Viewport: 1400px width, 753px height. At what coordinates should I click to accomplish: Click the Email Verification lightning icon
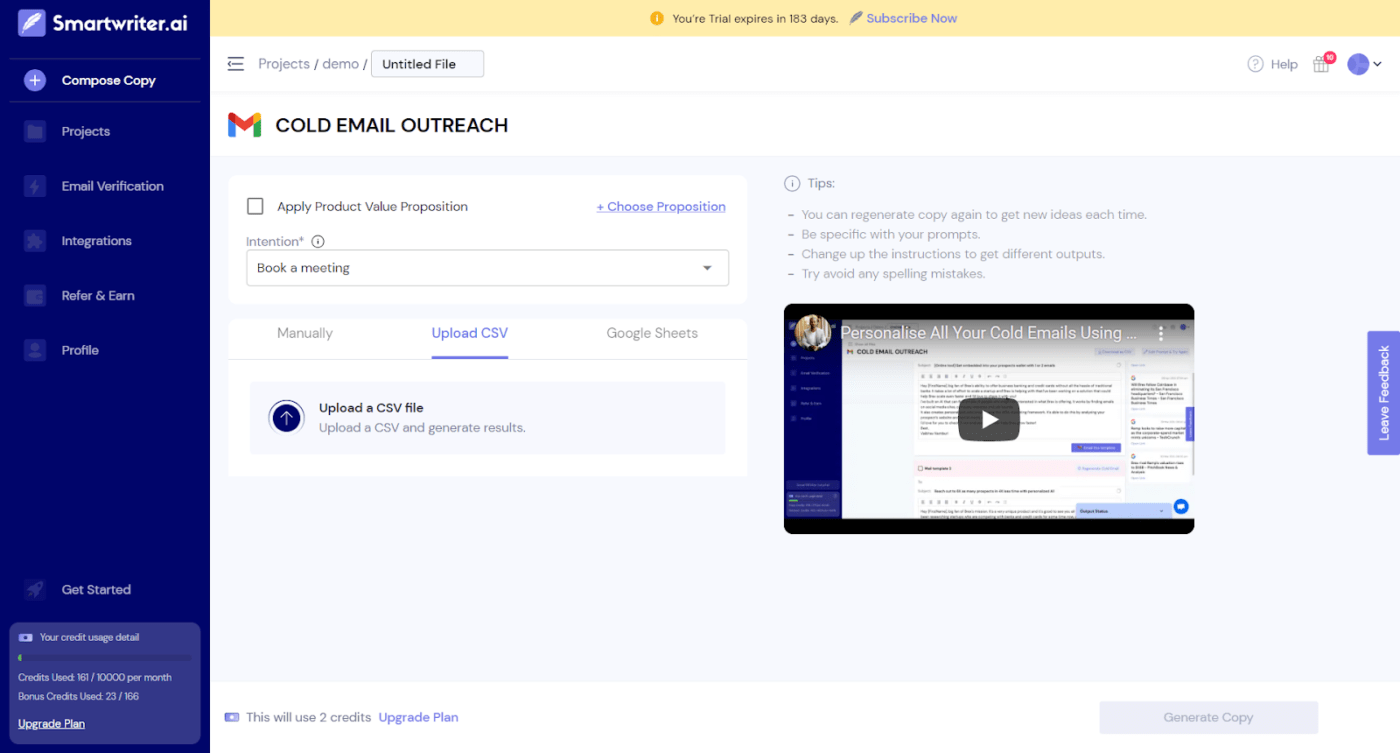[x=35, y=186]
